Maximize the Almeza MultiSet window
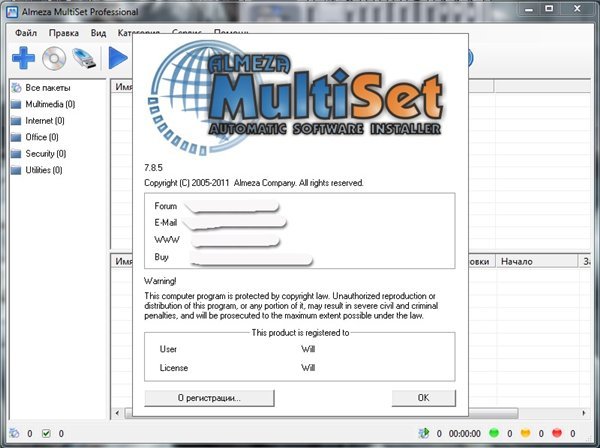600x448 pixels. (x=549, y=9)
